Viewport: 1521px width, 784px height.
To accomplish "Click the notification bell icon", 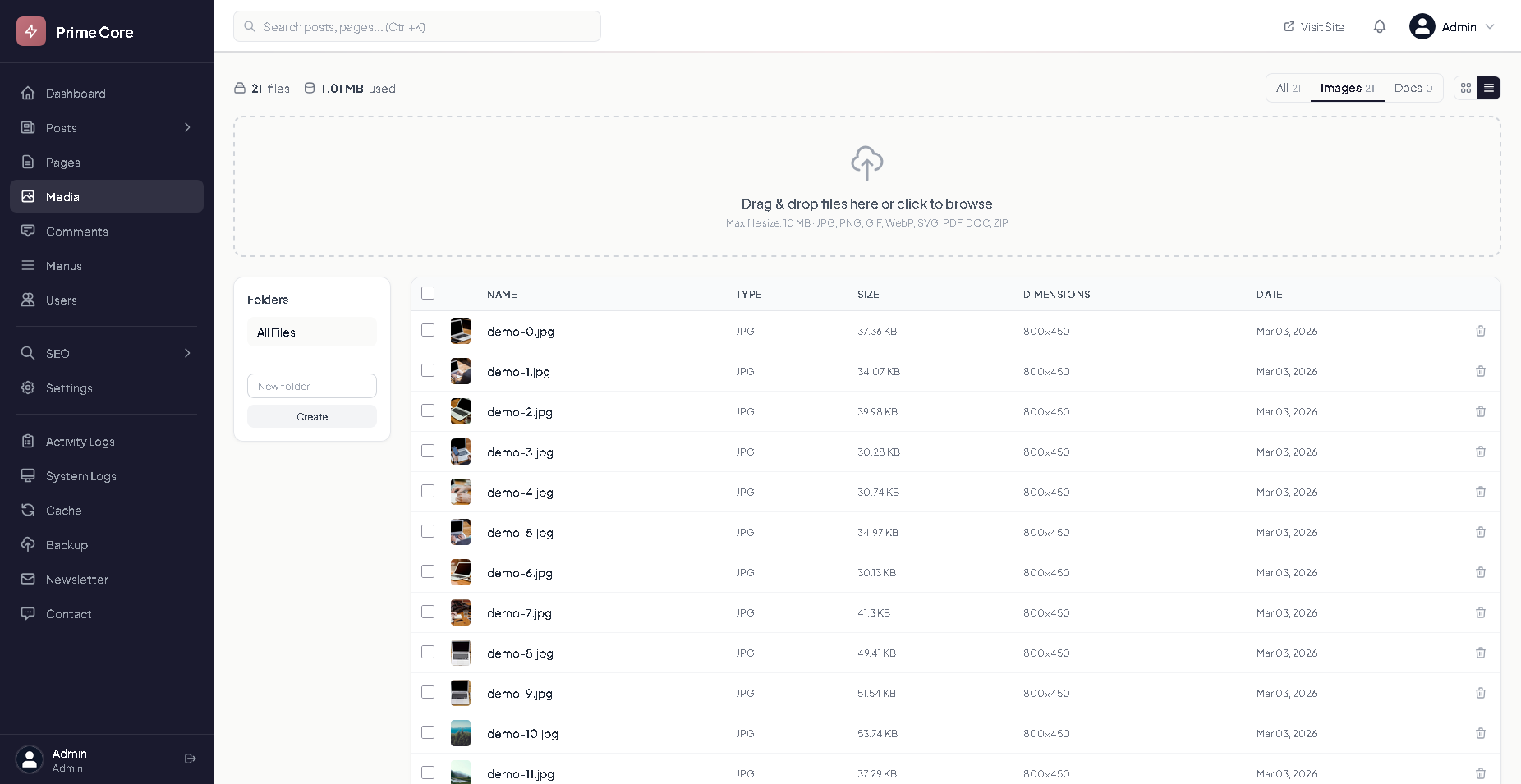I will tap(1380, 26).
